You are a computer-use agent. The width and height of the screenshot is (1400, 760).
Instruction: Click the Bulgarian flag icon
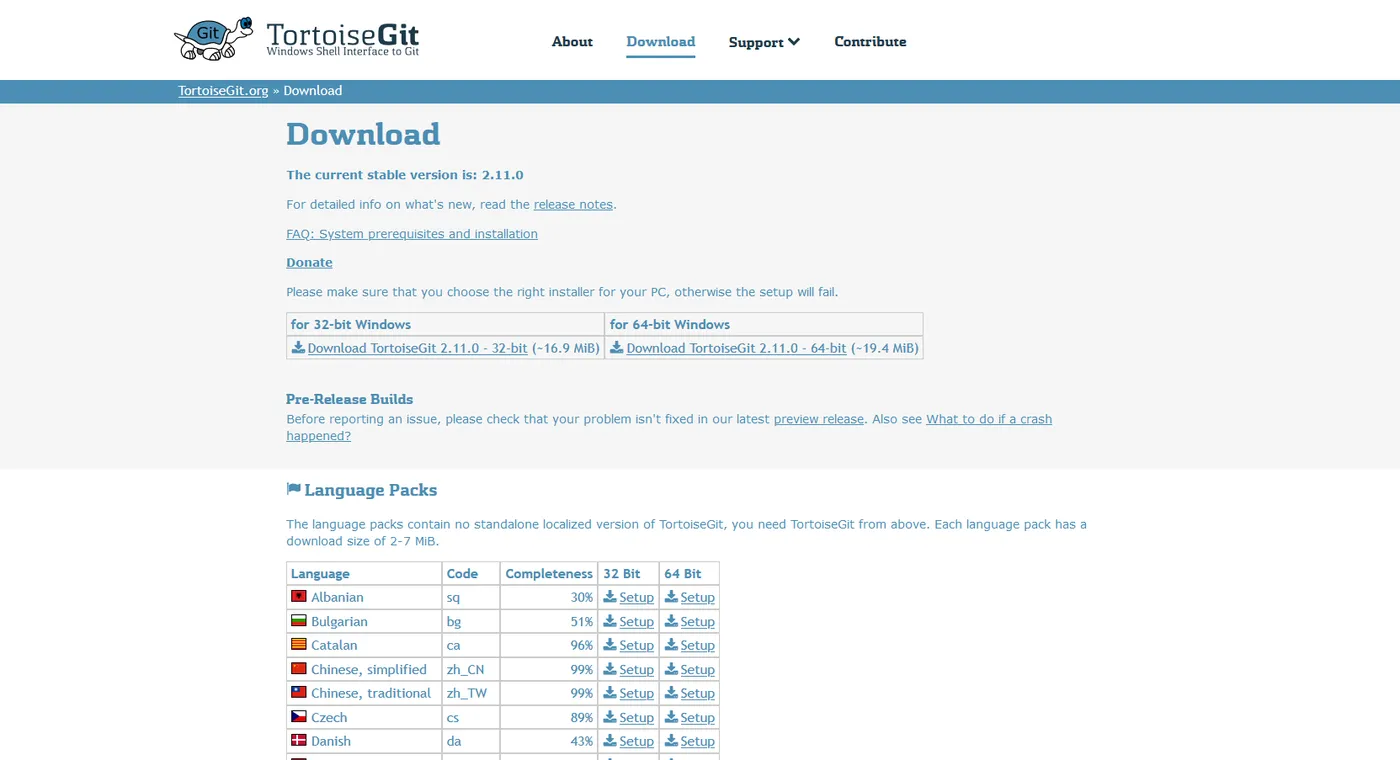[299, 620]
